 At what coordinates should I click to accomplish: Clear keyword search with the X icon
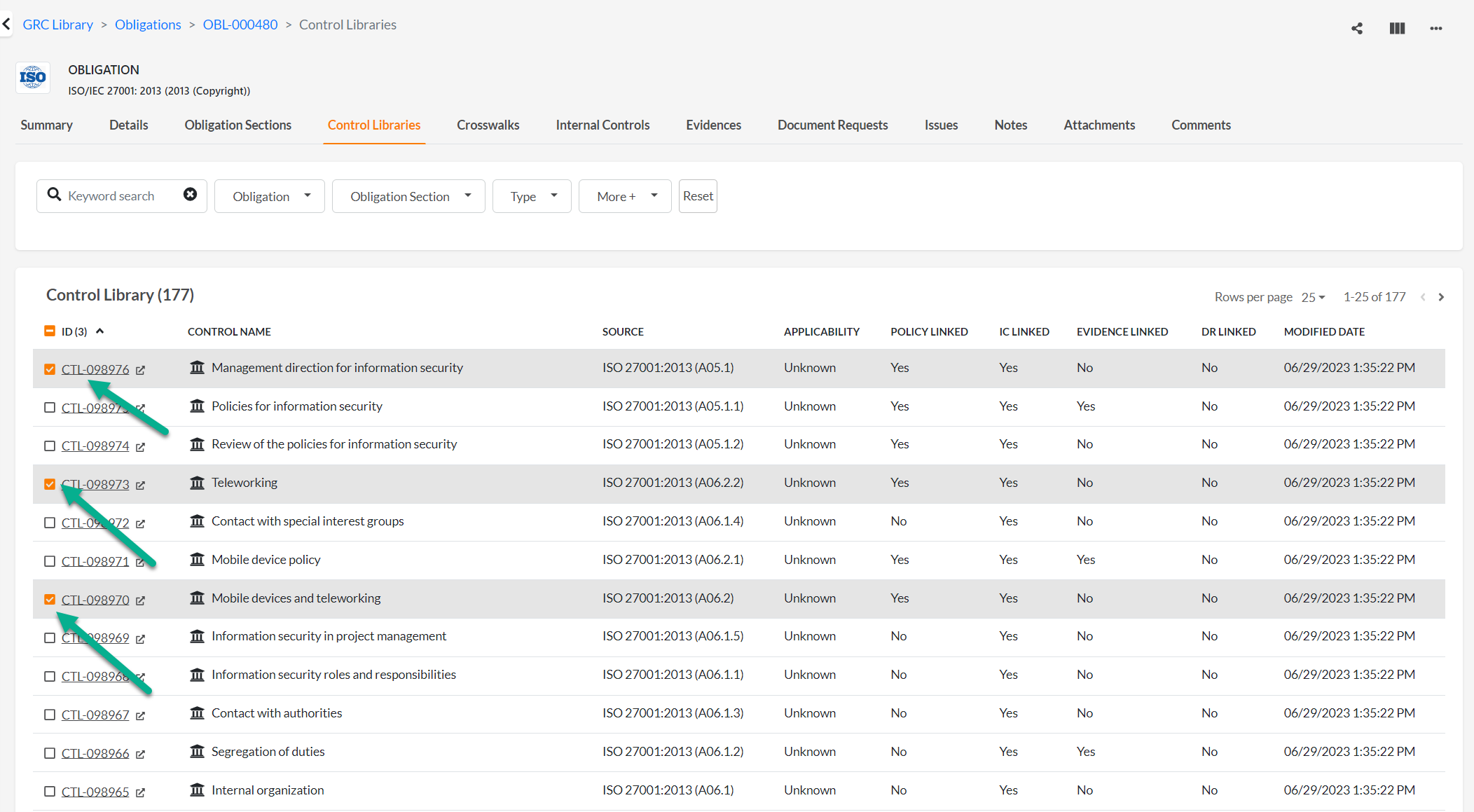coord(190,195)
